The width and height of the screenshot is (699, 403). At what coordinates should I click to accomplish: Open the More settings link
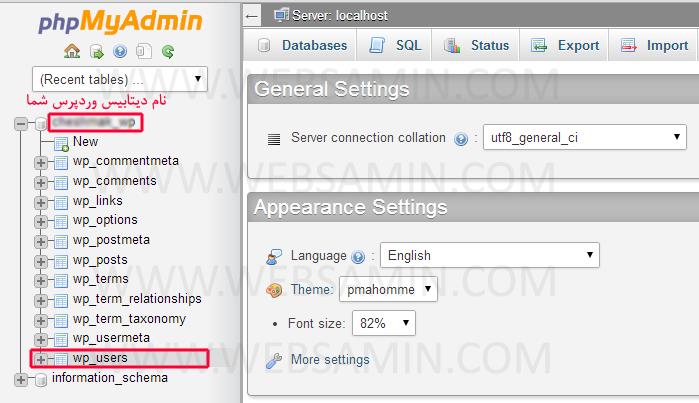(x=330, y=360)
